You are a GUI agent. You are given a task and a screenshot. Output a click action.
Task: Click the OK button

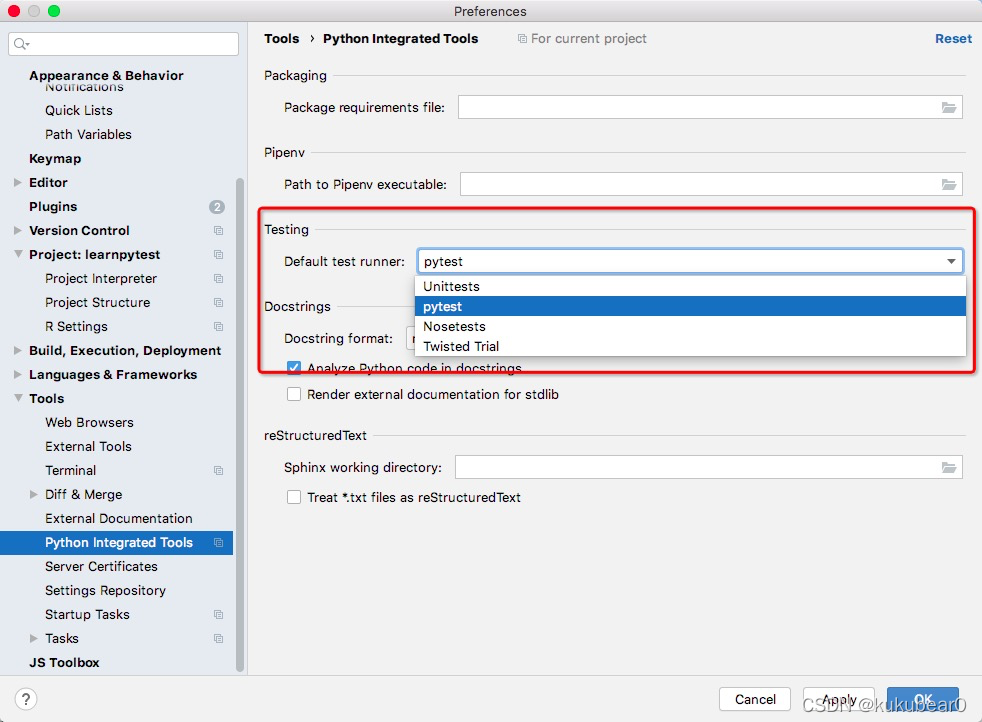point(923,699)
